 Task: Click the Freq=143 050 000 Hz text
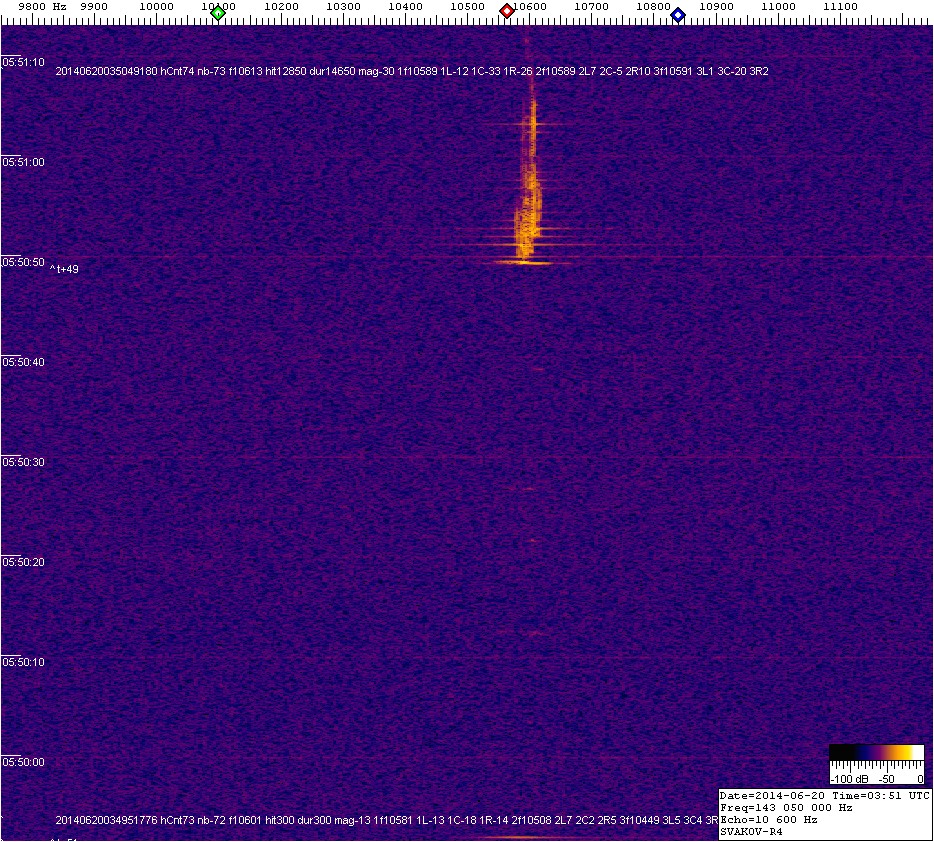tap(786, 807)
